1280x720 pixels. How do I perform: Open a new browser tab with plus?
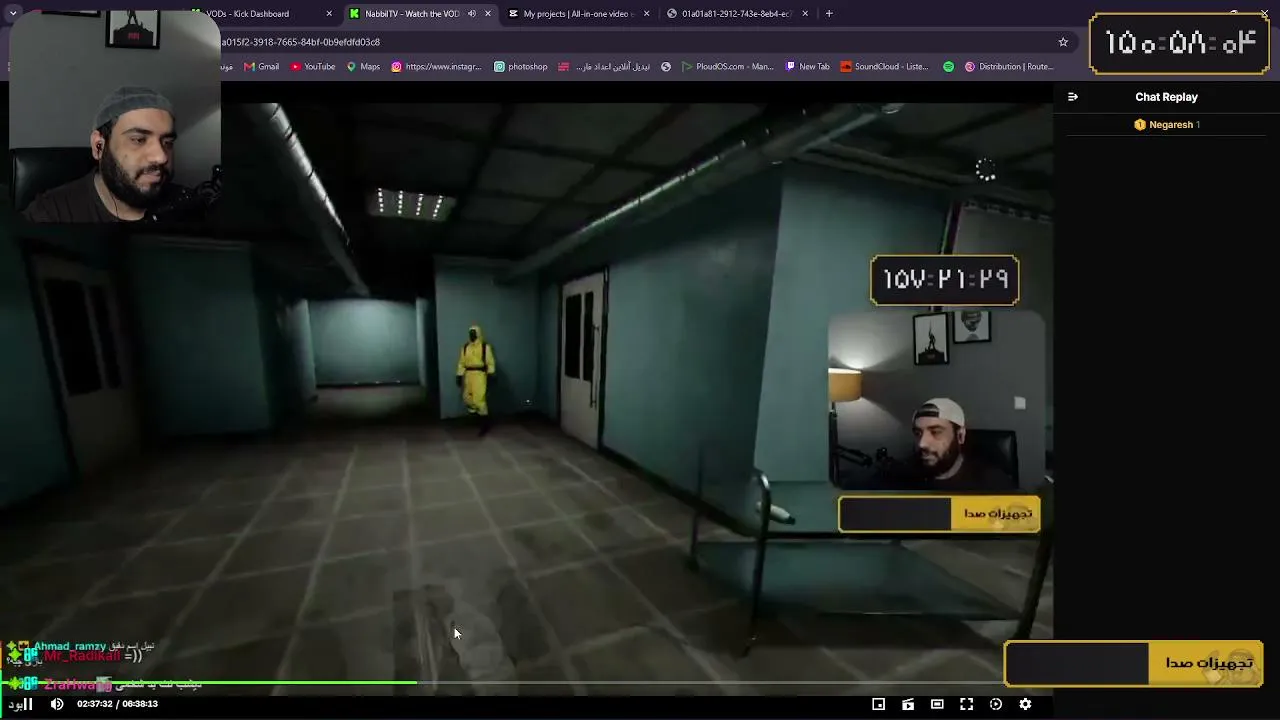[x=829, y=14]
